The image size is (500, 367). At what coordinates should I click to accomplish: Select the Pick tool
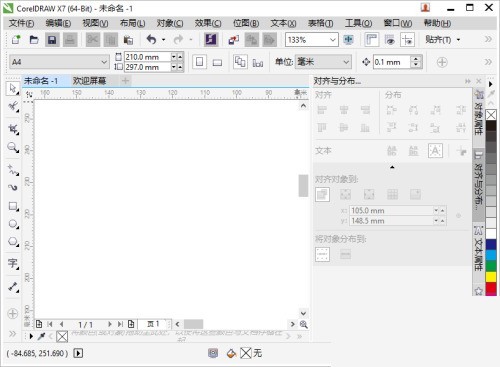tap(13, 89)
